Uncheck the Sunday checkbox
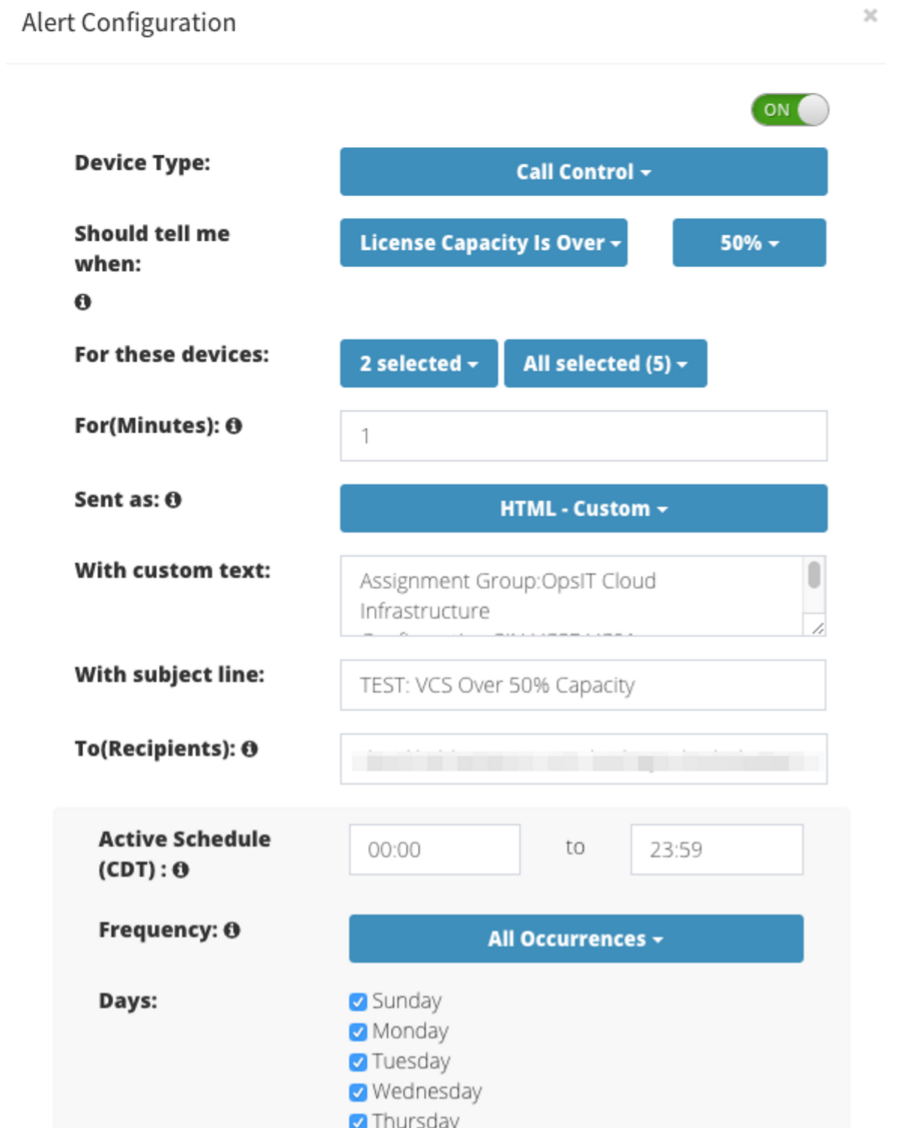Image resolution: width=904 pixels, height=1128 pixels. pos(358,1001)
